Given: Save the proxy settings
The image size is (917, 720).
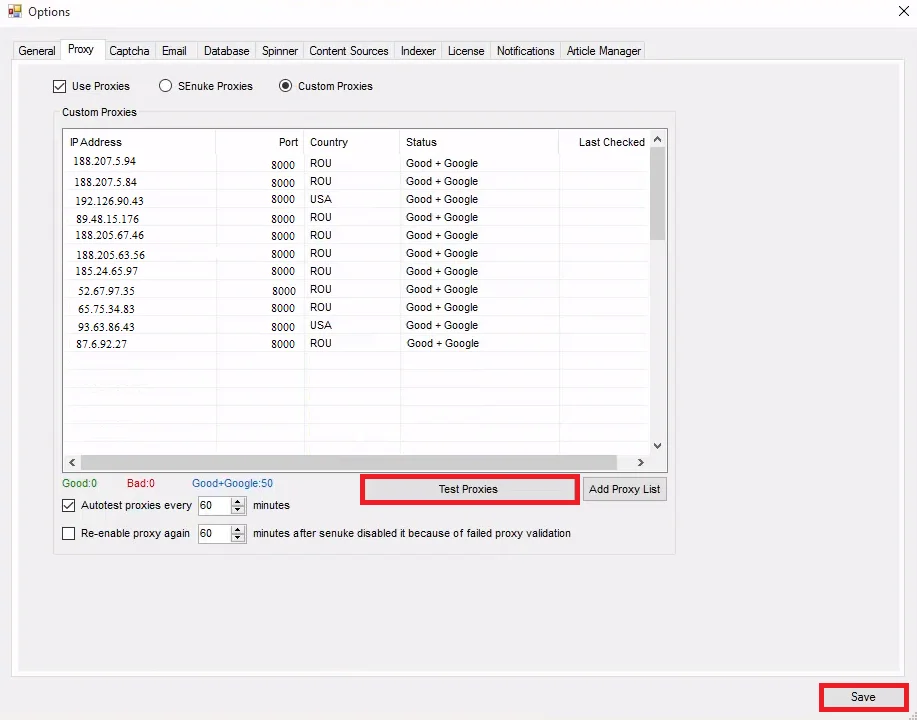Looking at the screenshot, I should coord(863,697).
